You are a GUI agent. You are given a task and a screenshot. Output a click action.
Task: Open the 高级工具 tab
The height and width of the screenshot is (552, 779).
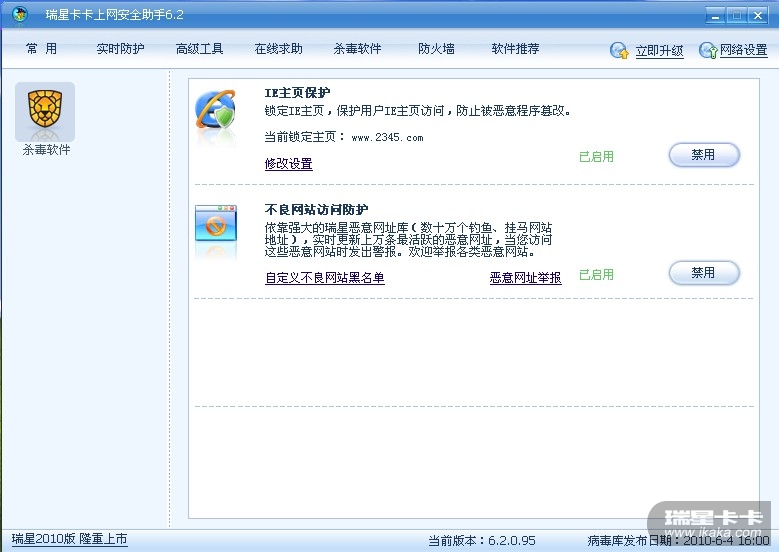pos(199,49)
